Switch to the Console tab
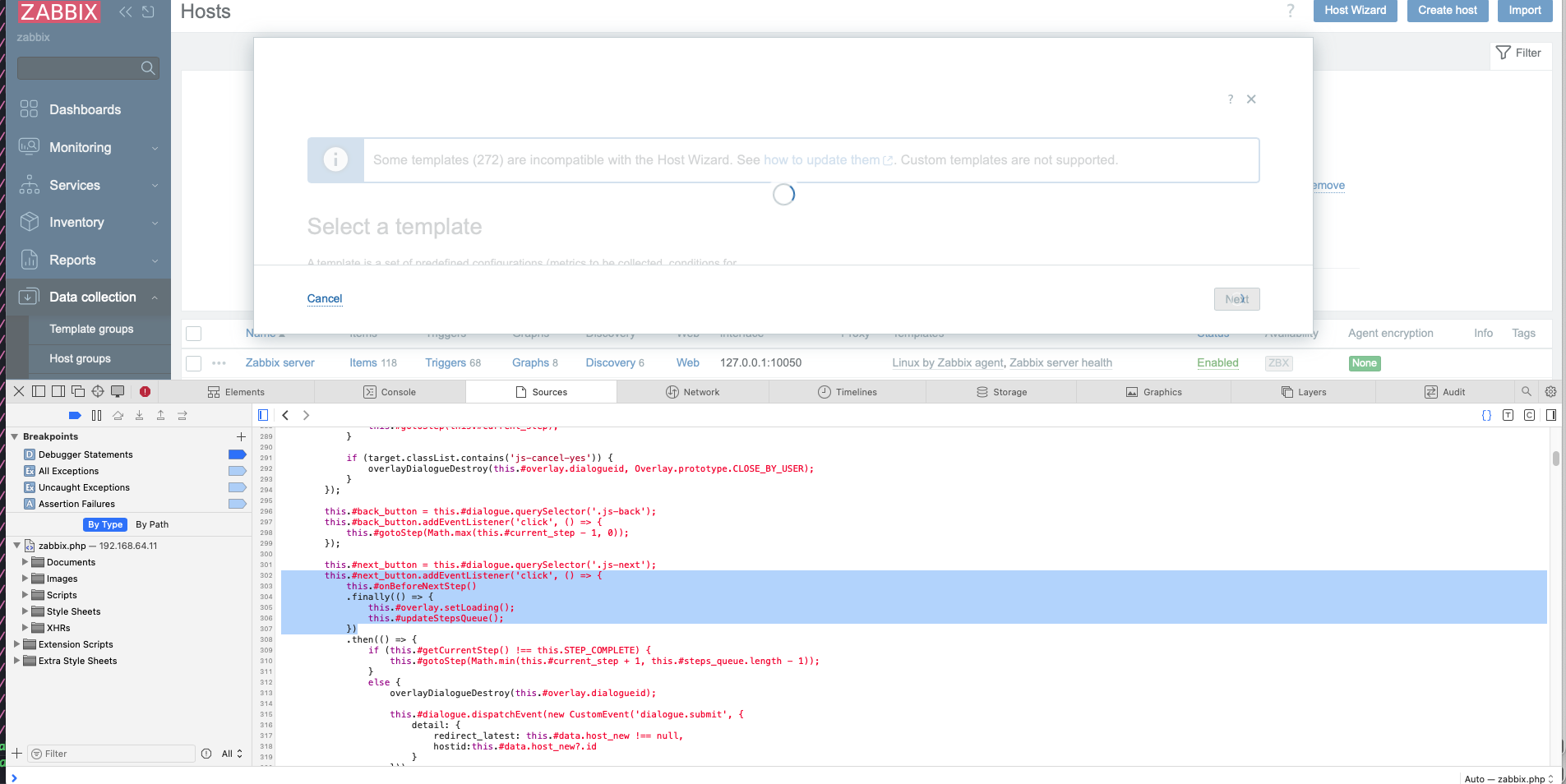The width and height of the screenshot is (1566, 784). tap(390, 392)
